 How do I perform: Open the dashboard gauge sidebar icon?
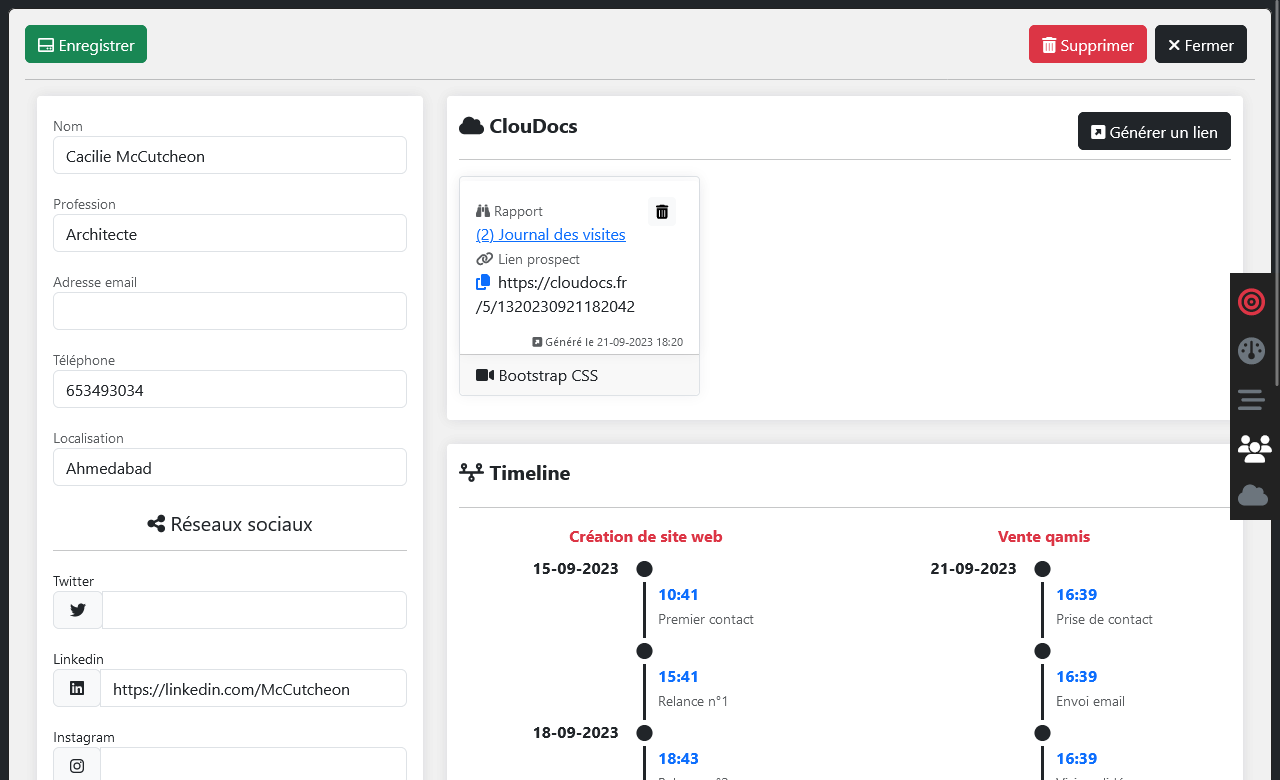pyautogui.click(x=1251, y=350)
